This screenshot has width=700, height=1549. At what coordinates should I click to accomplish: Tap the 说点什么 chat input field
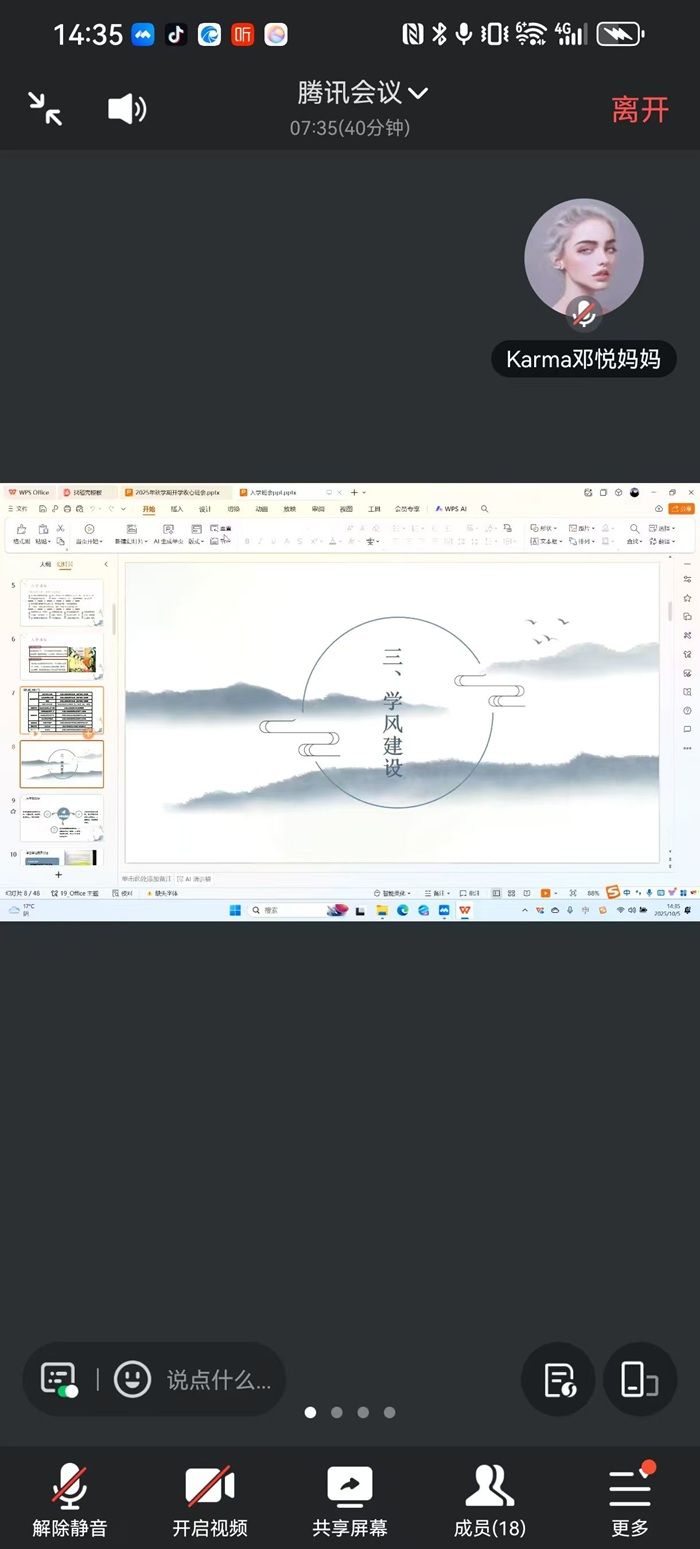click(218, 1380)
